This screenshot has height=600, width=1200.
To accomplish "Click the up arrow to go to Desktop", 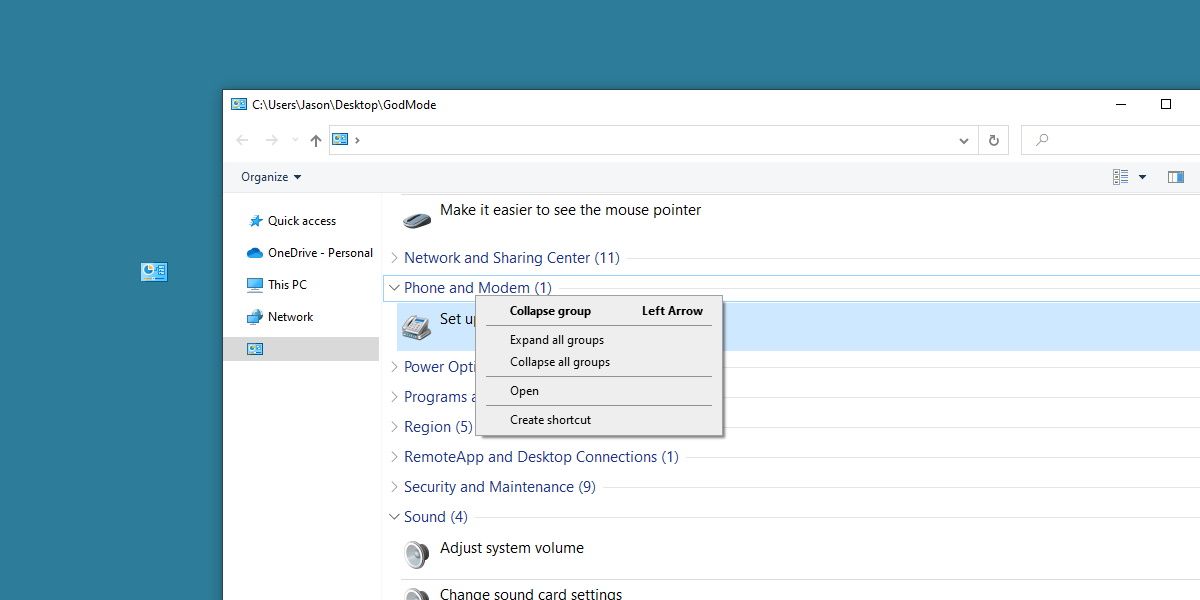I will [315, 140].
